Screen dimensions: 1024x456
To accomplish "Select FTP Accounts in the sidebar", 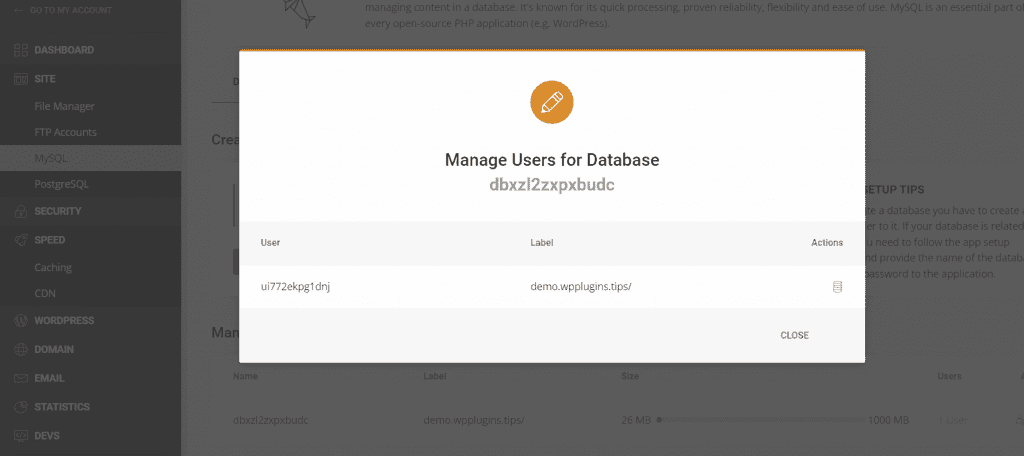I will (x=65, y=132).
